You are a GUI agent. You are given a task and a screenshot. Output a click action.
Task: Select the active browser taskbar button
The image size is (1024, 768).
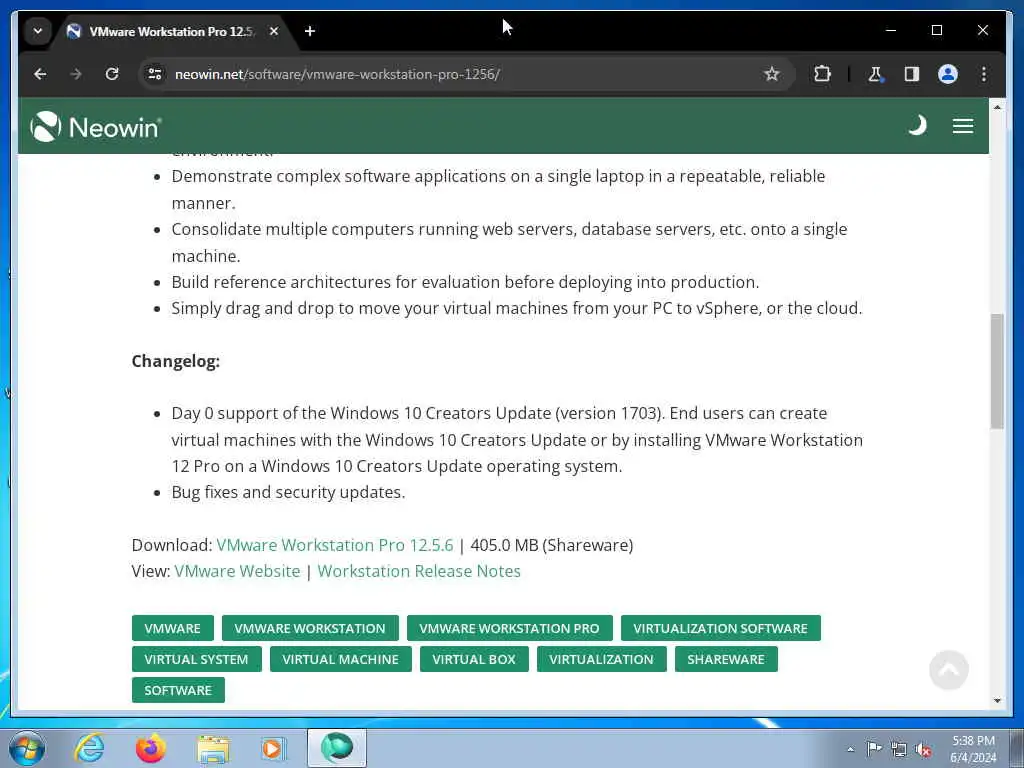[337, 748]
